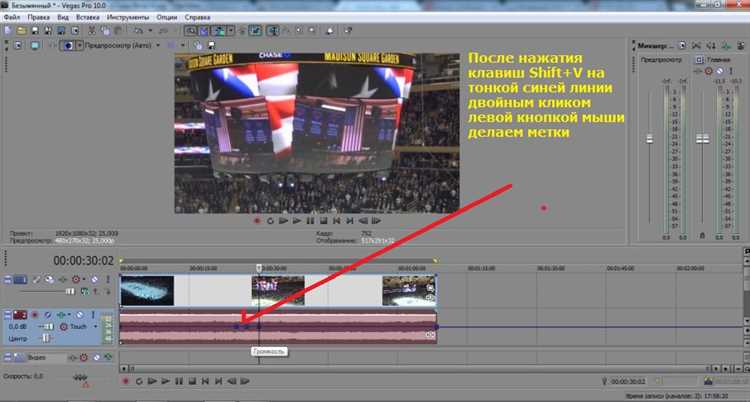Open project Properties from the main toolbar
This screenshot has width=750, height=402.
[75, 31]
